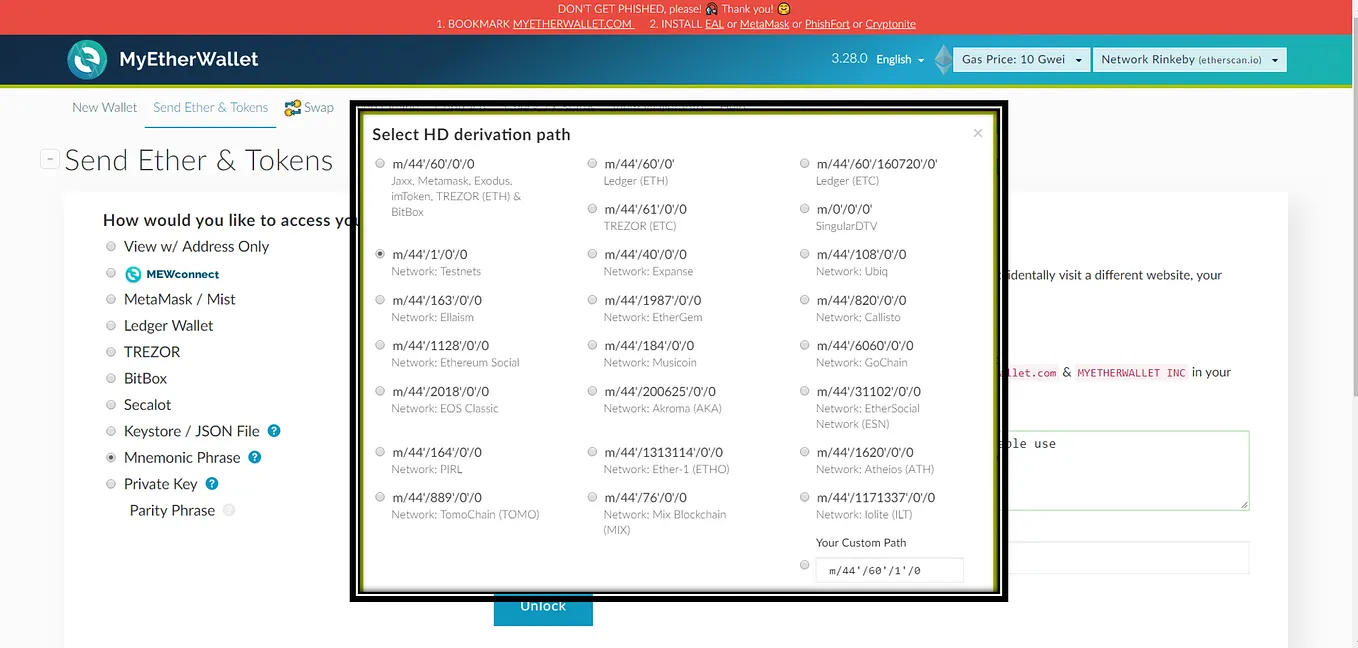
Task: Select Ether-1 (ETHO) network path
Action: tap(592, 452)
